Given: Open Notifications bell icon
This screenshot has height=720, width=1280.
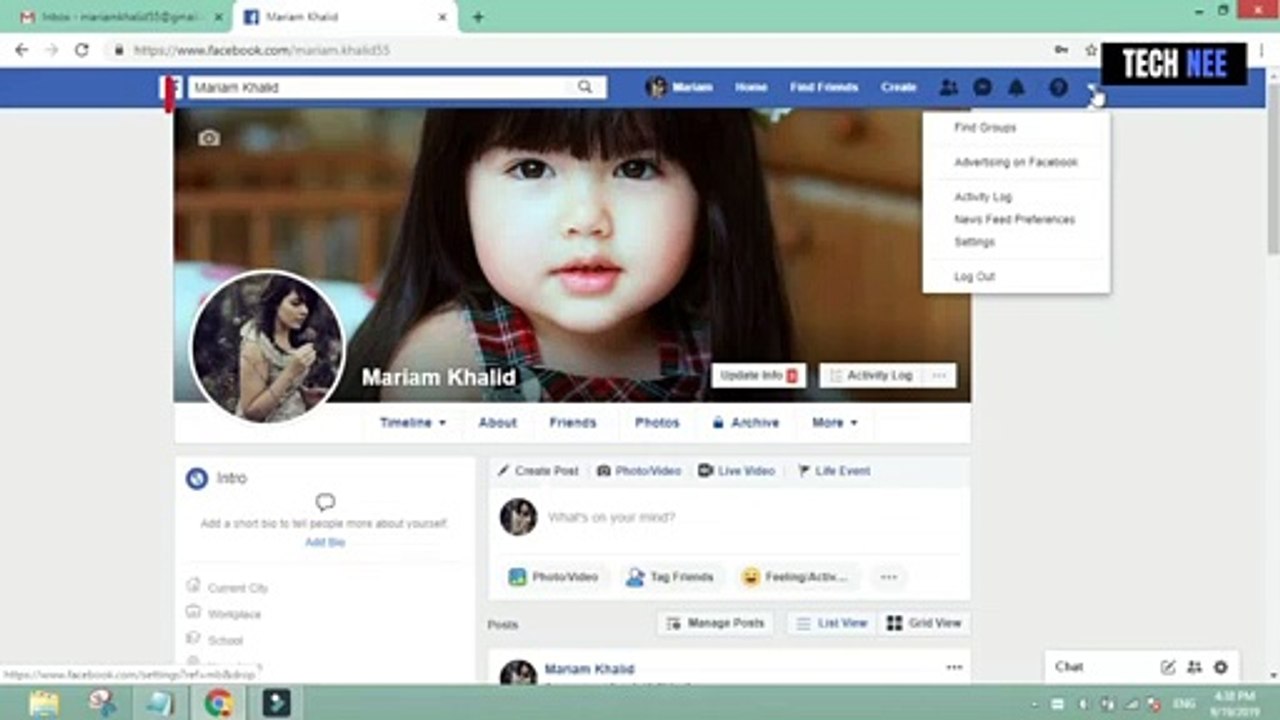Looking at the screenshot, I should (1016, 87).
